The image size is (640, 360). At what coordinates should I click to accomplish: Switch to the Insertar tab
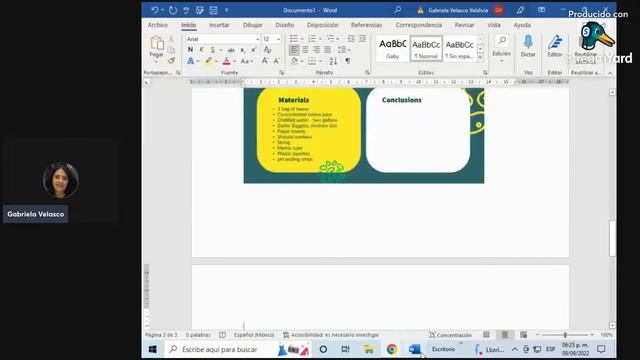point(219,25)
